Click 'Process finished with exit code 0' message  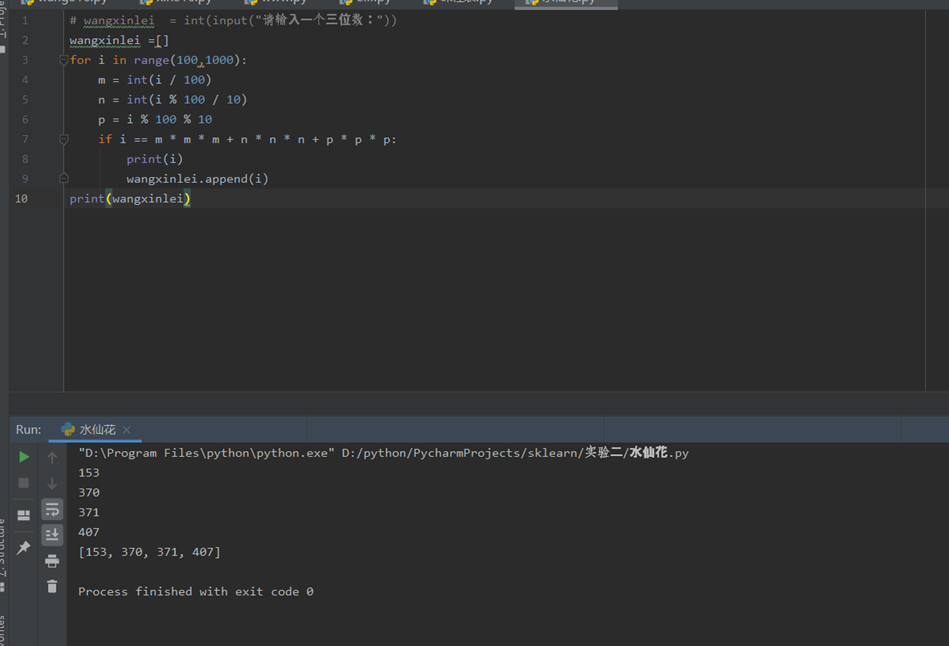[195, 592]
